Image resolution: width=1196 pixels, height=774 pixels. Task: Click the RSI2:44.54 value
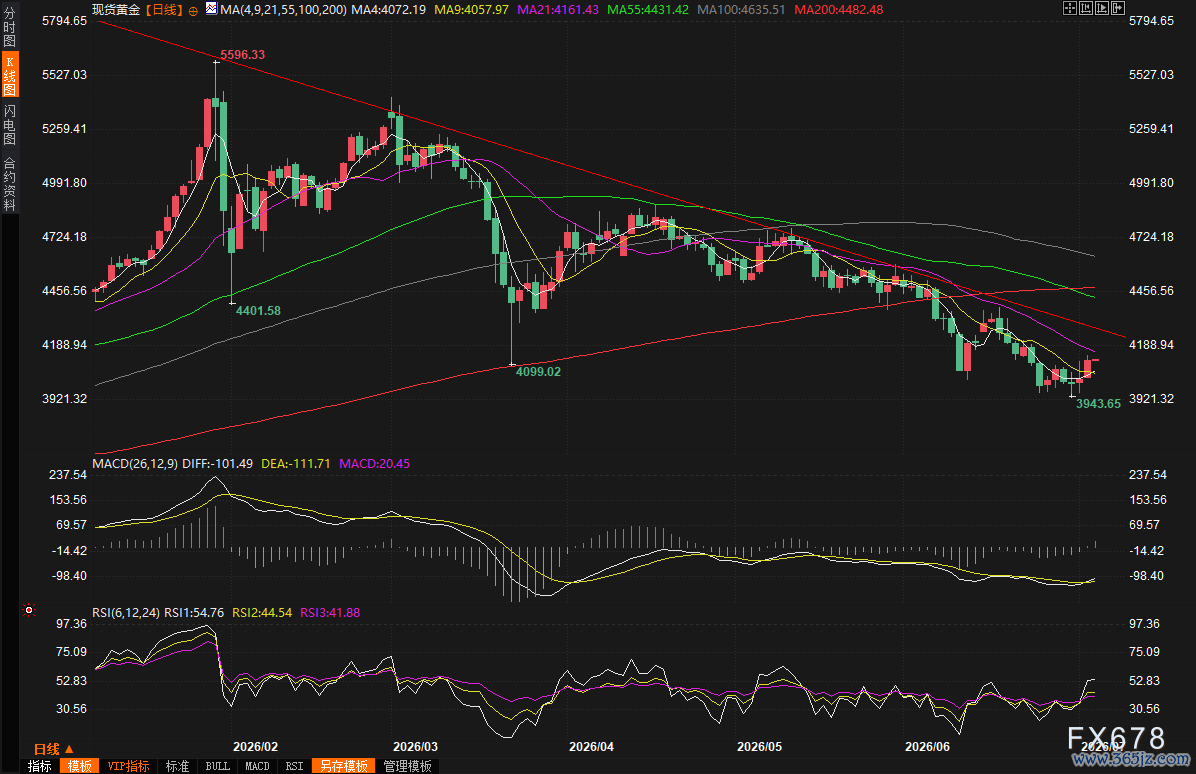coord(262,612)
